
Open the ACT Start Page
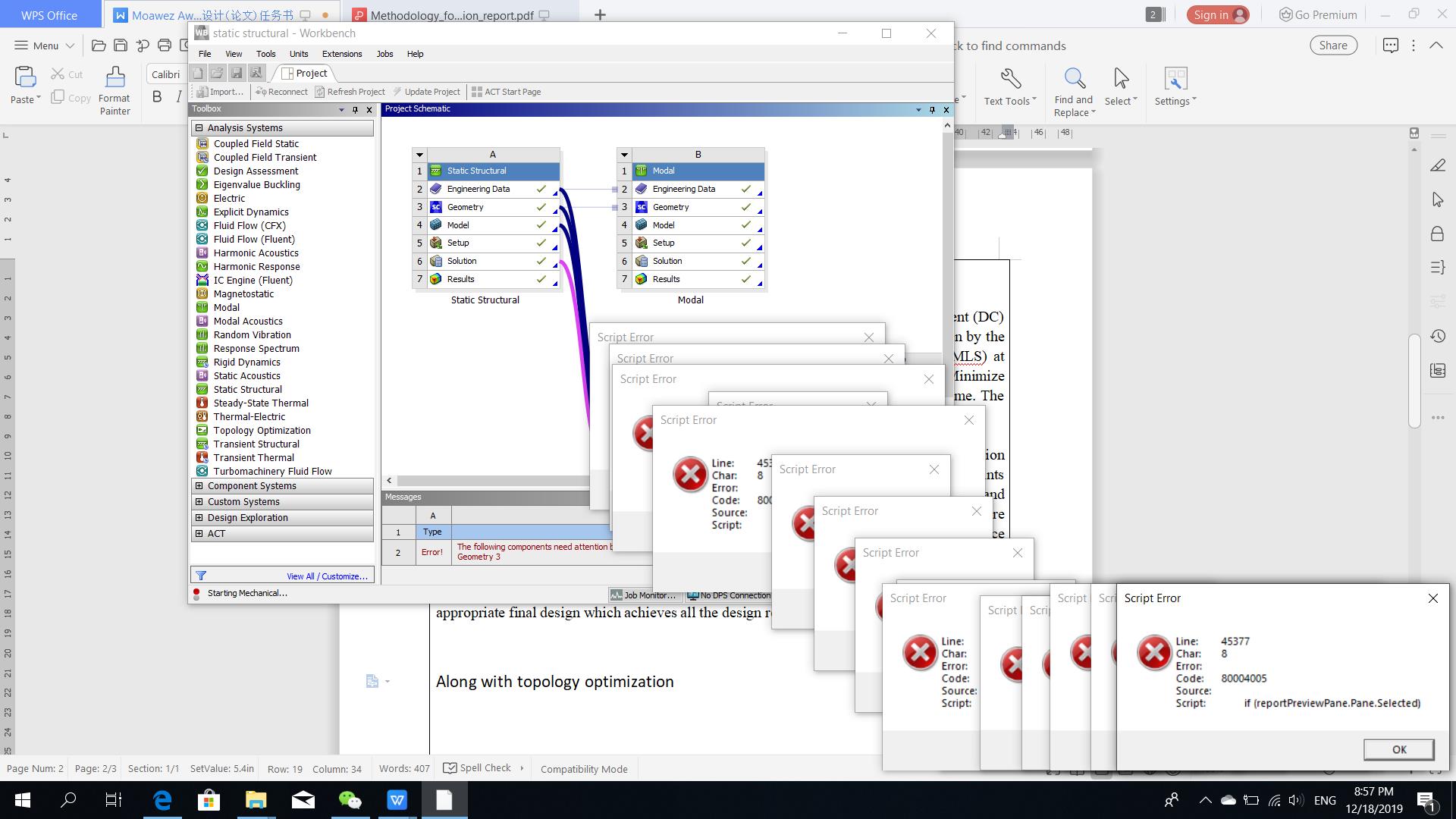(x=507, y=92)
